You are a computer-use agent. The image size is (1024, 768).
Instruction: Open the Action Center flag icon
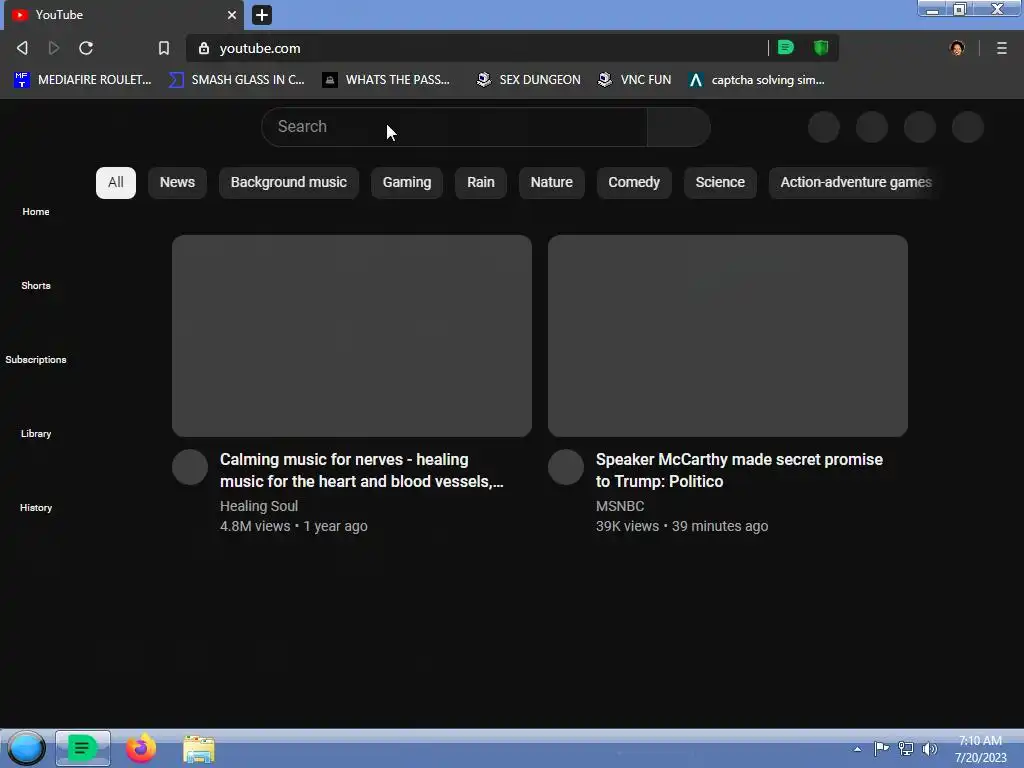click(x=881, y=748)
